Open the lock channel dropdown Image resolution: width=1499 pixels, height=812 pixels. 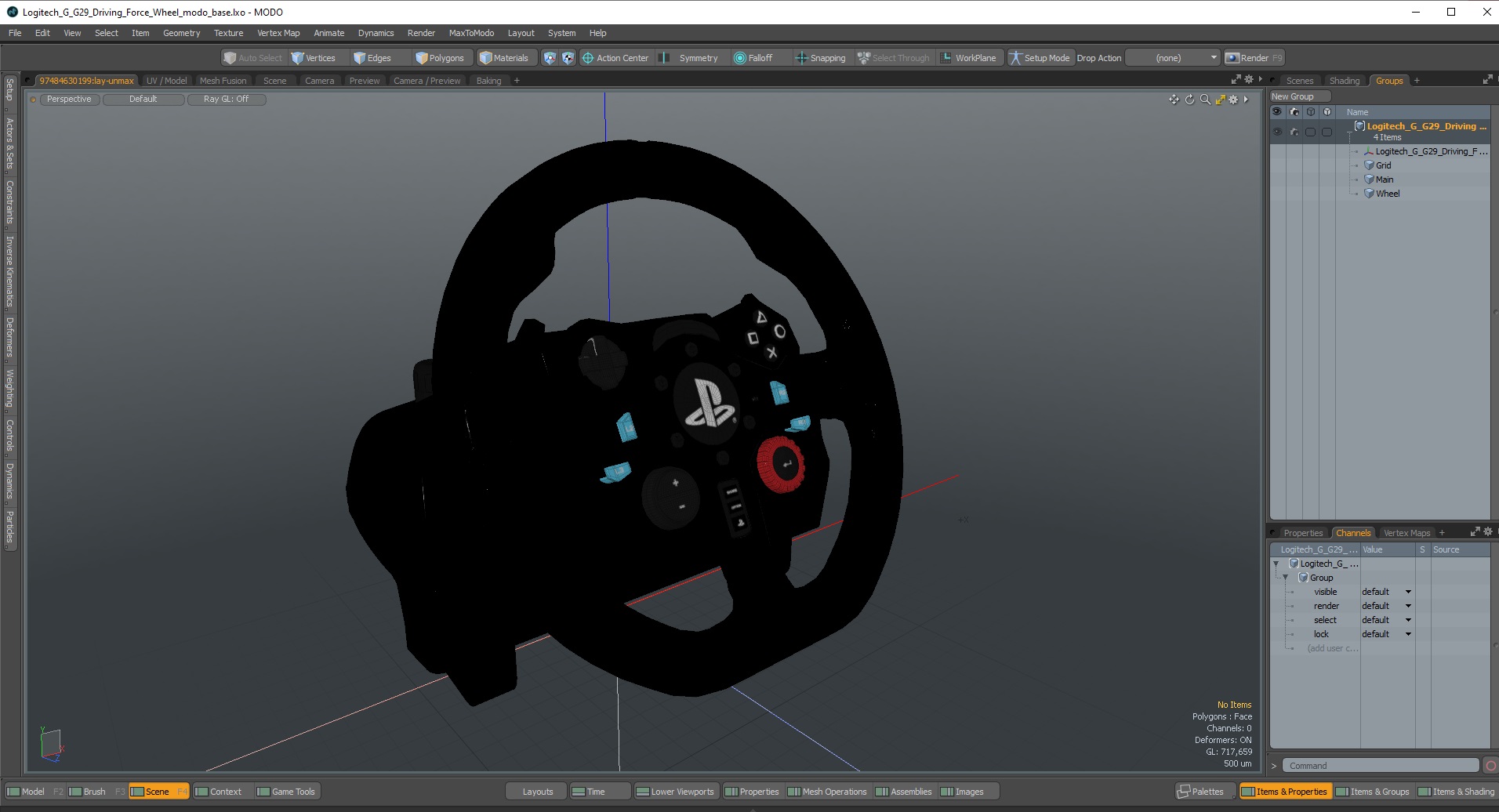[1408, 634]
